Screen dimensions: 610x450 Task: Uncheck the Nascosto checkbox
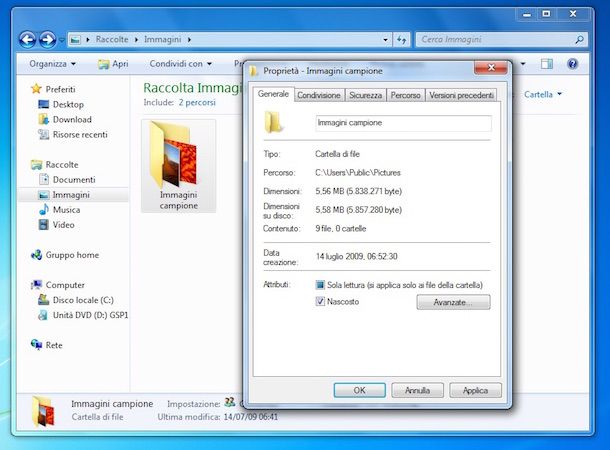pos(320,301)
